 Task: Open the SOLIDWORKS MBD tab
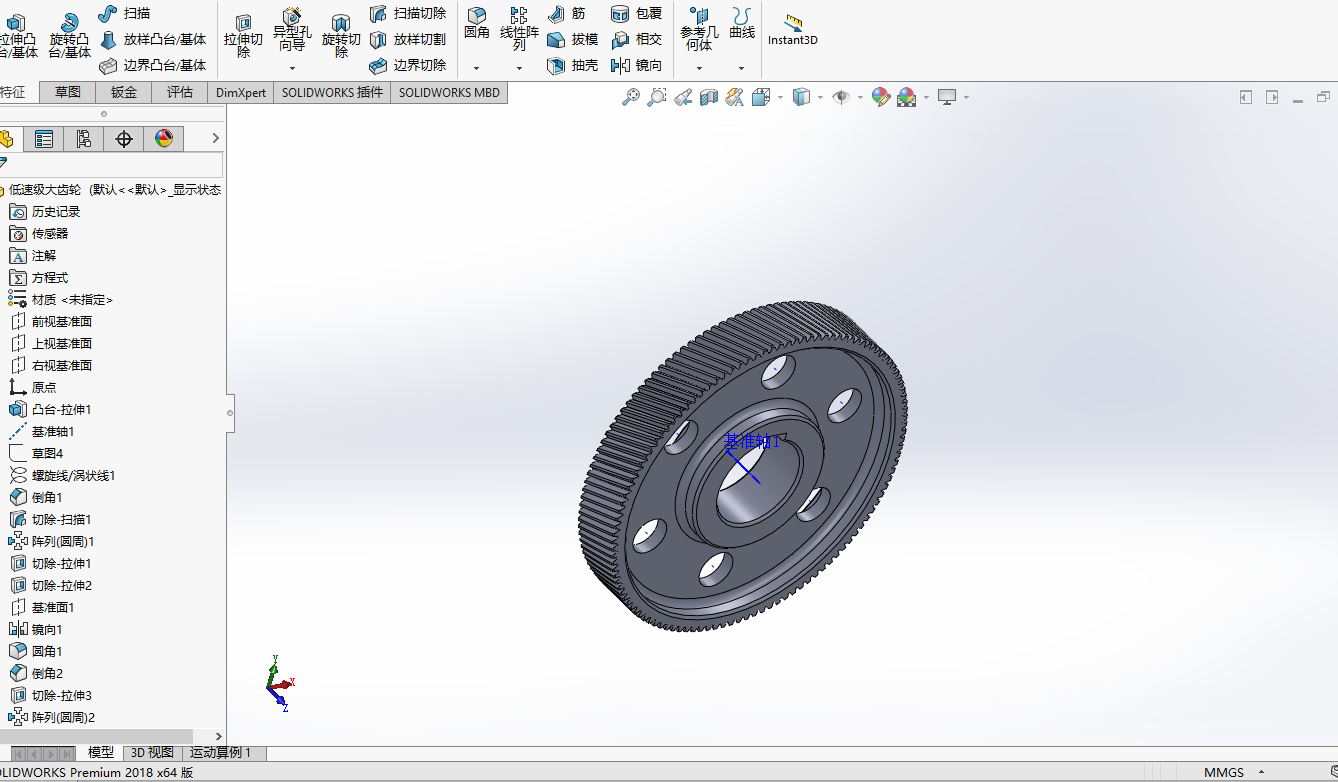449,92
